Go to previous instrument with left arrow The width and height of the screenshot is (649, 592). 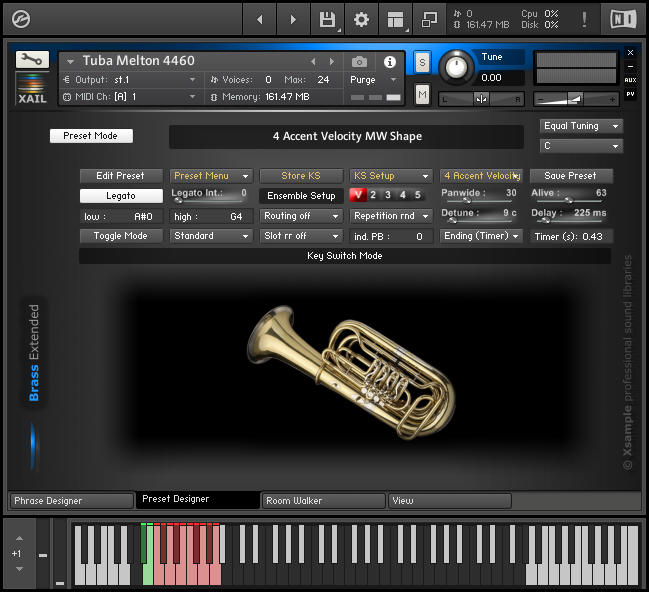pos(260,19)
